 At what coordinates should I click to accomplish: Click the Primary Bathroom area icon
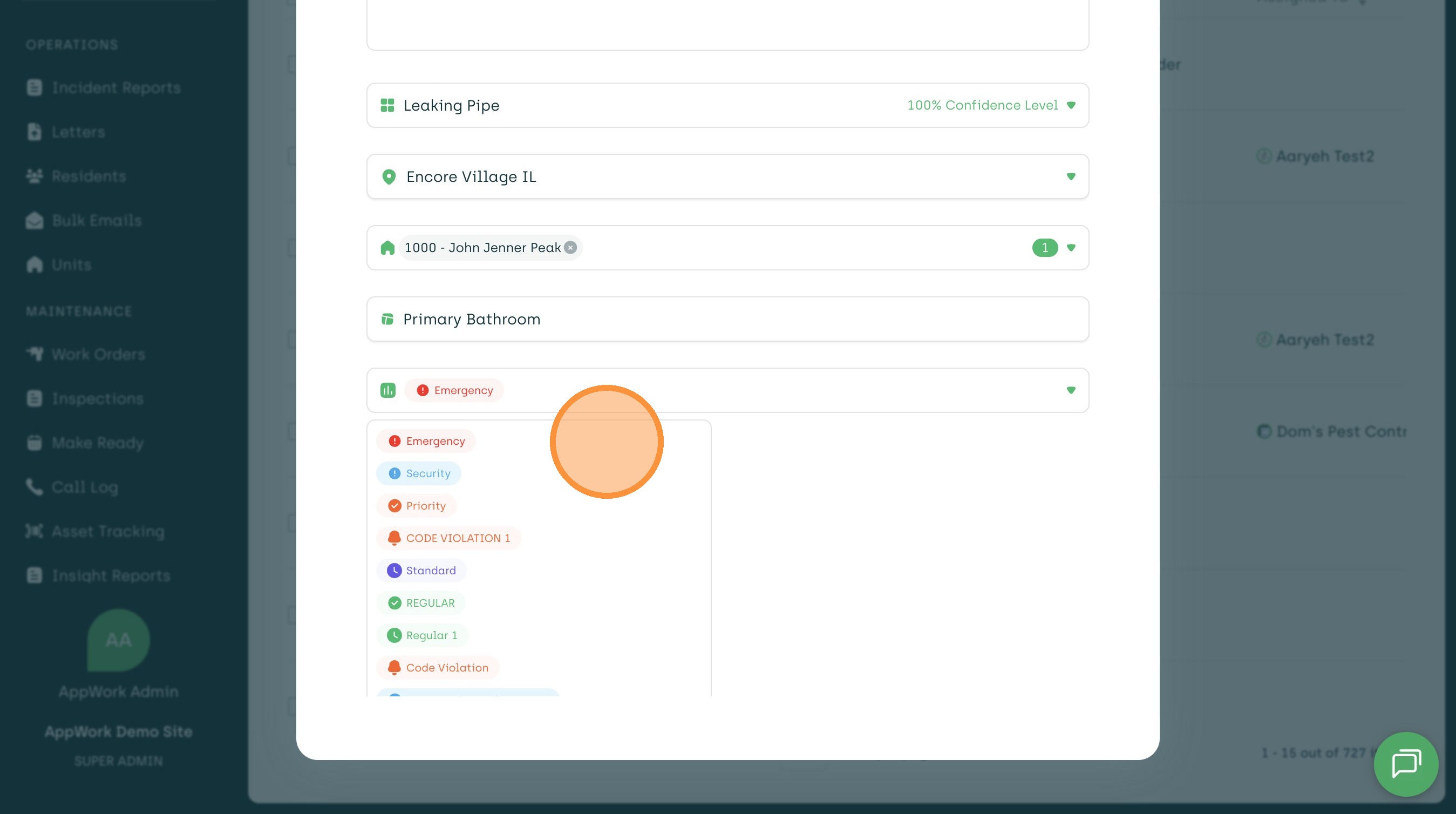tap(387, 320)
